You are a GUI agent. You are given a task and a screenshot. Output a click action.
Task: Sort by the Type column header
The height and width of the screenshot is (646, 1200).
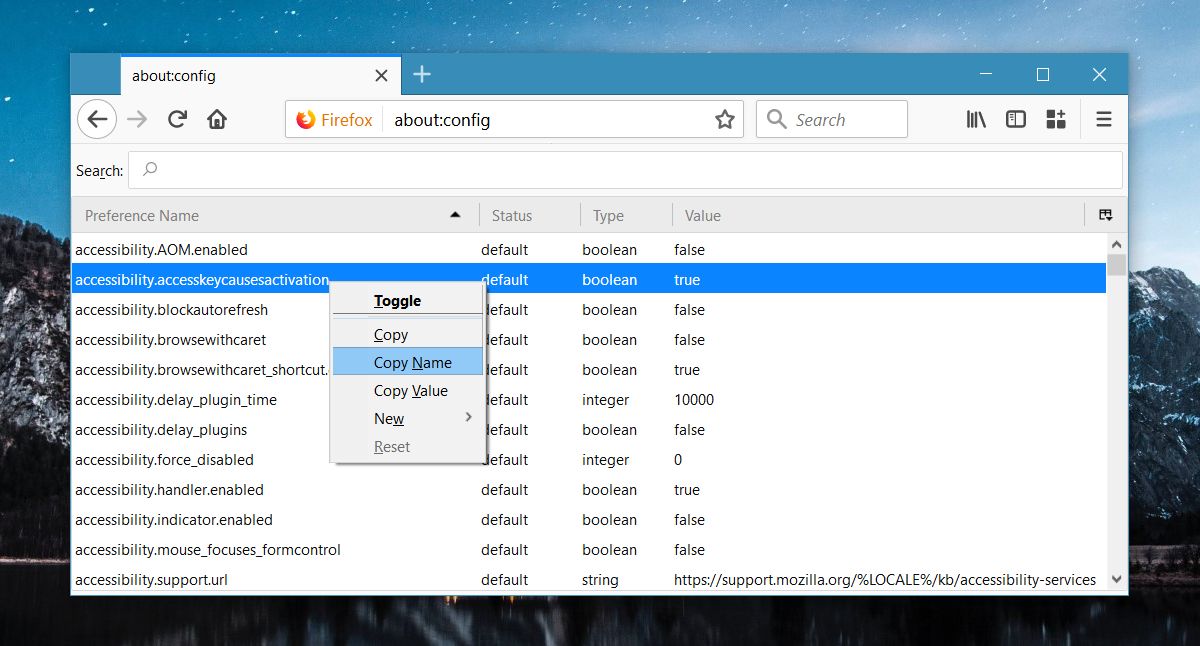pos(626,215)
